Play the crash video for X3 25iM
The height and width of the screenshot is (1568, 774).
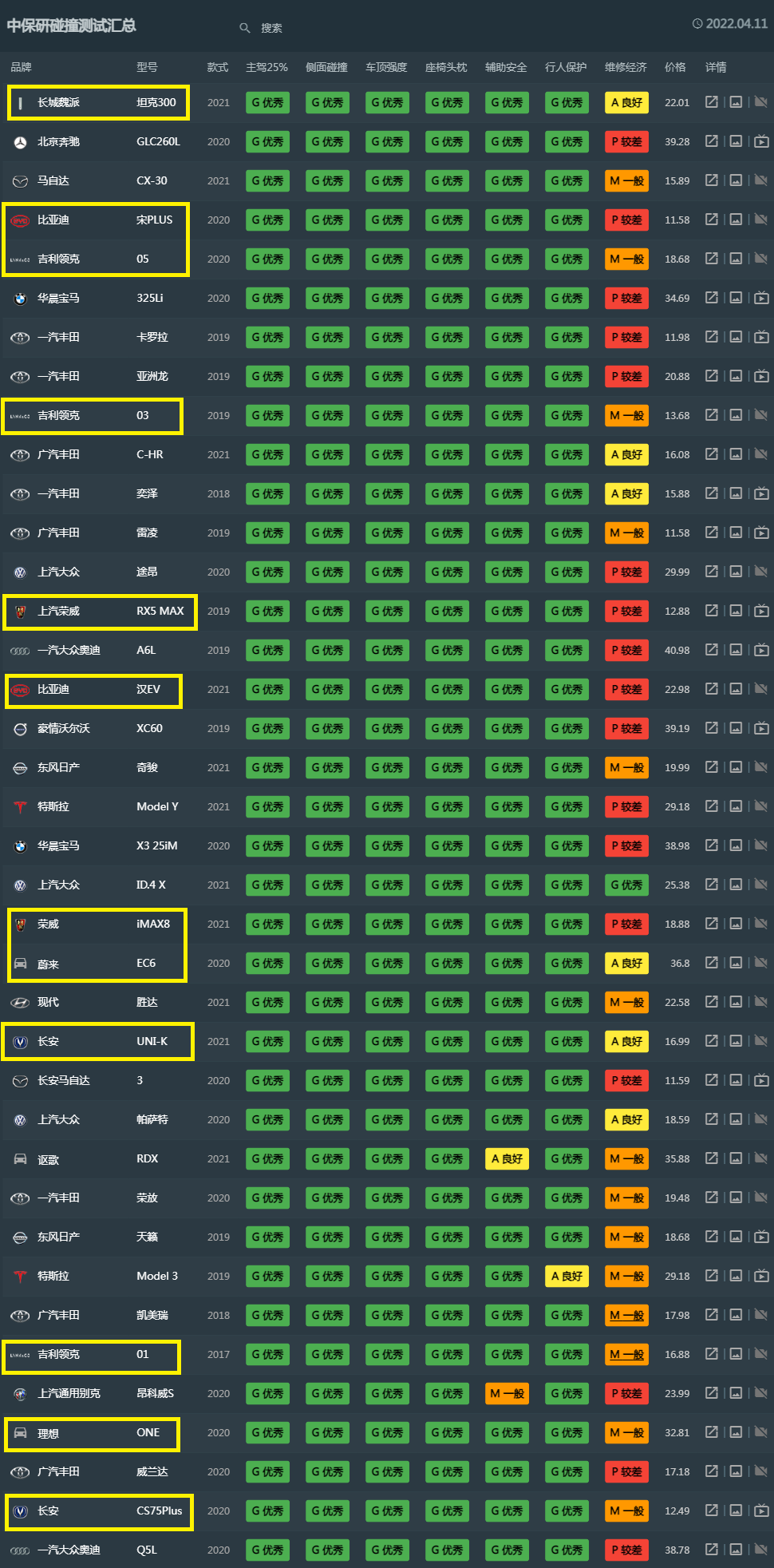coord(761,845)
